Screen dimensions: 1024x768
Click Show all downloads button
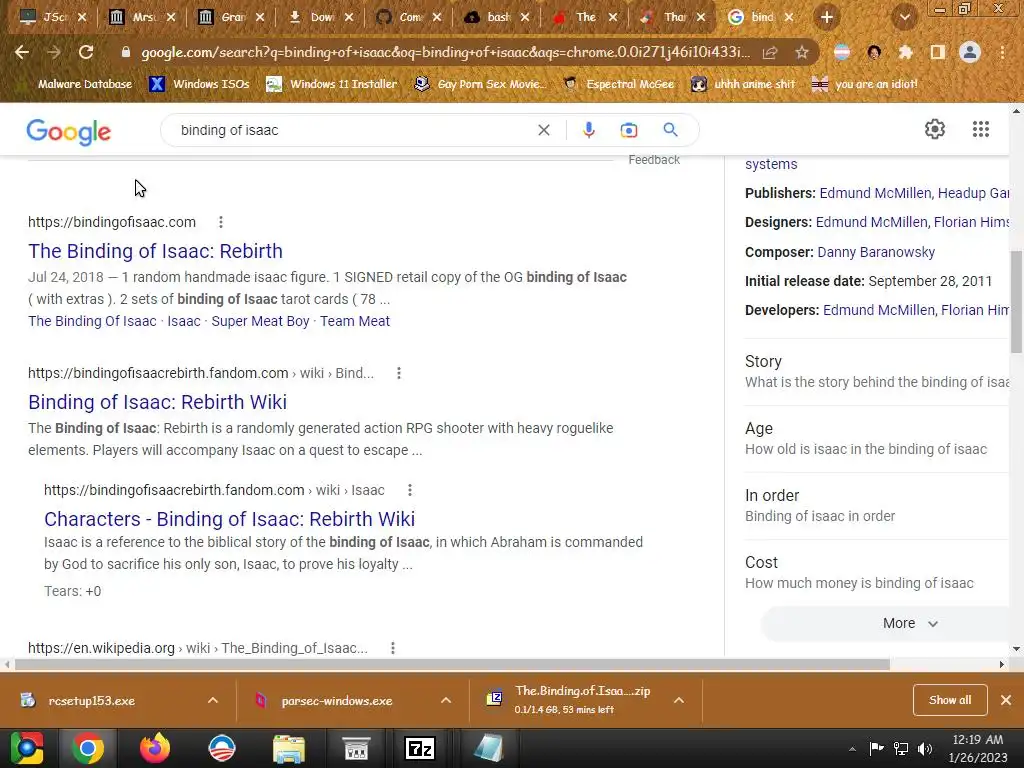point(950,700)
